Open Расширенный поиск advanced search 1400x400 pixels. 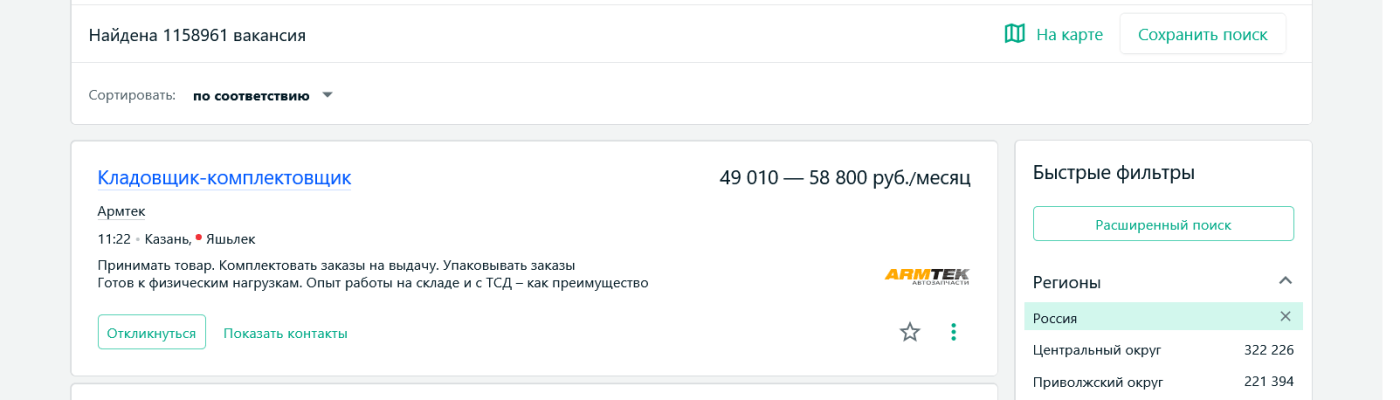click(1163, 224)
